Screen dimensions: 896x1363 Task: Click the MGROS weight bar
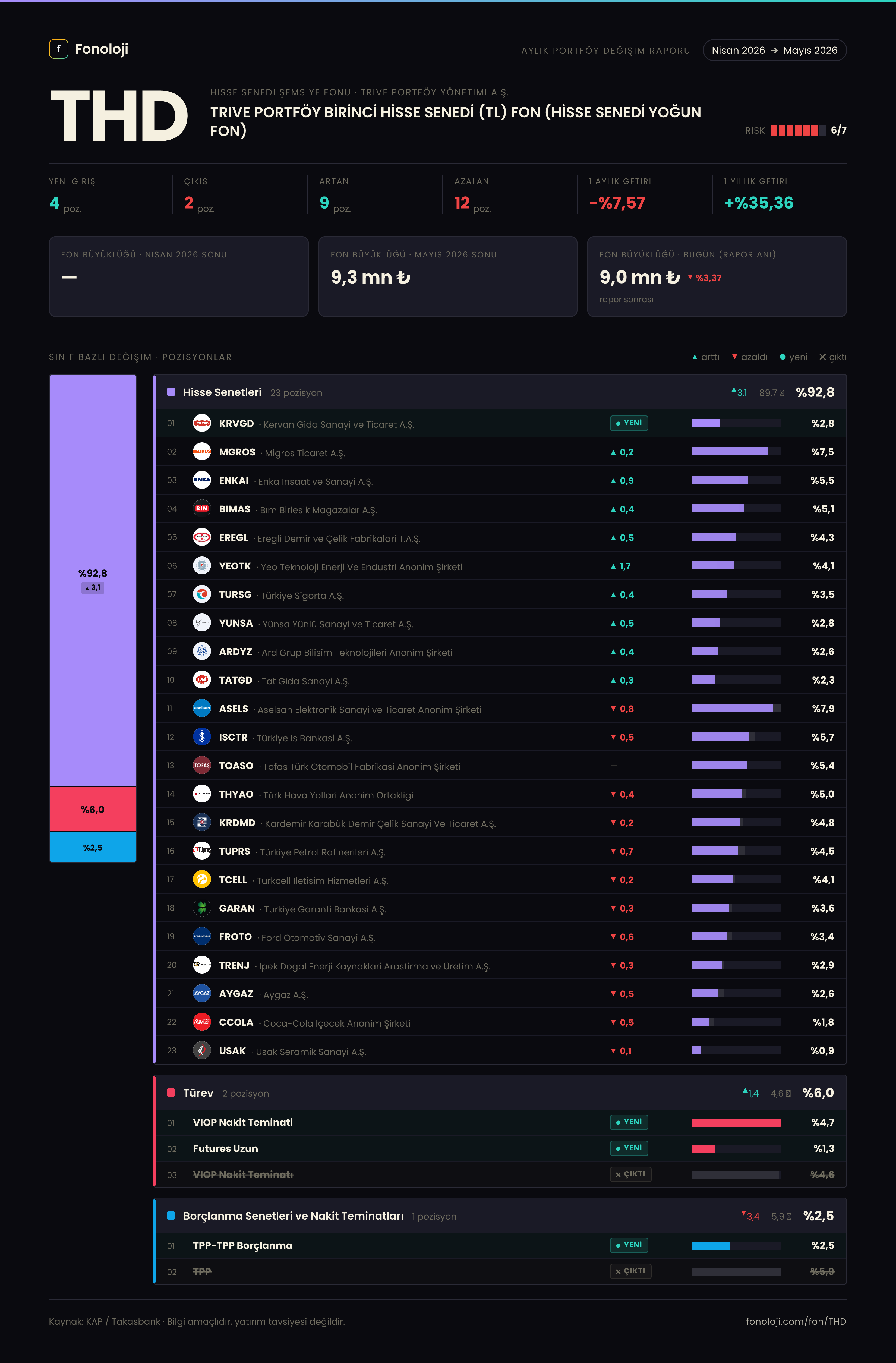point(736,452)
